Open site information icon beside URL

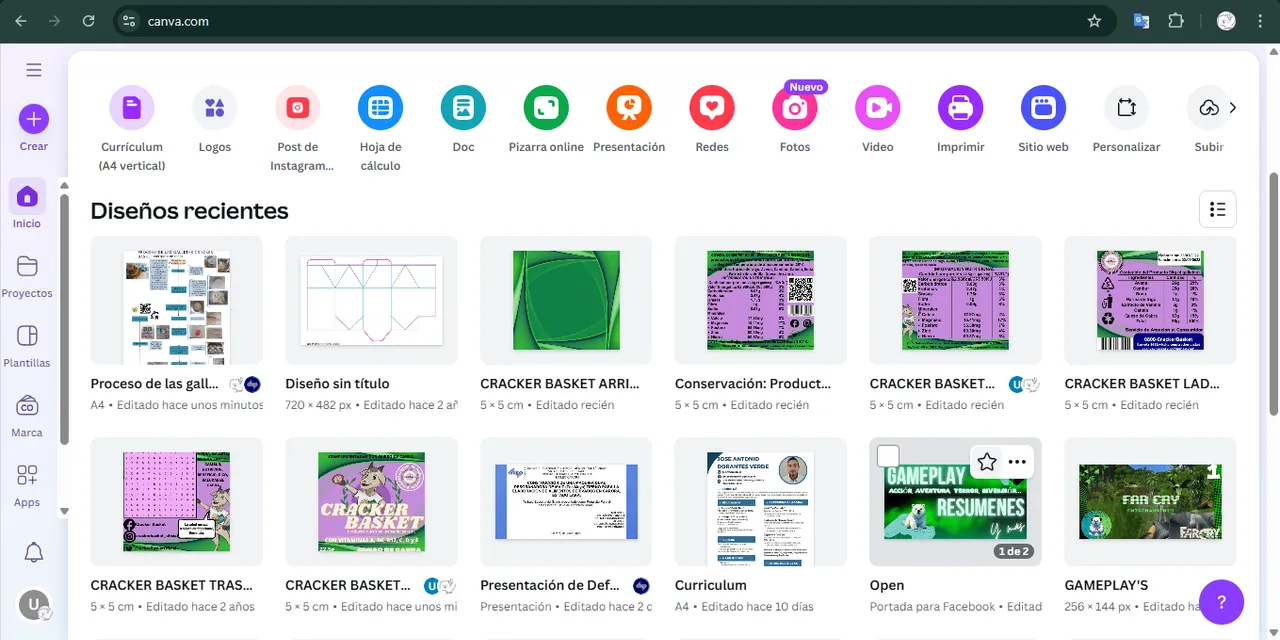pos(128,21)
